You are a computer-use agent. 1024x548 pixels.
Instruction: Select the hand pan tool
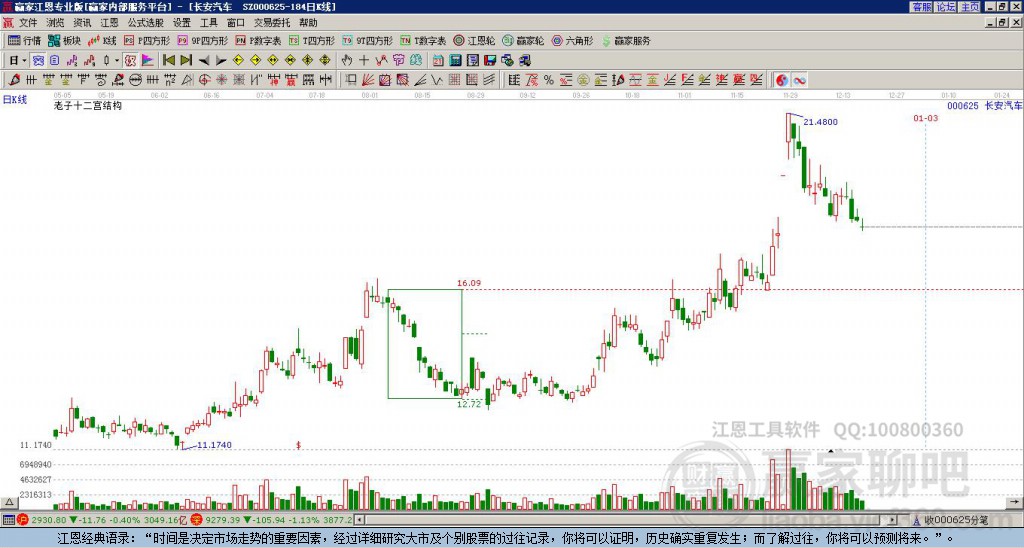coord(347,61)
